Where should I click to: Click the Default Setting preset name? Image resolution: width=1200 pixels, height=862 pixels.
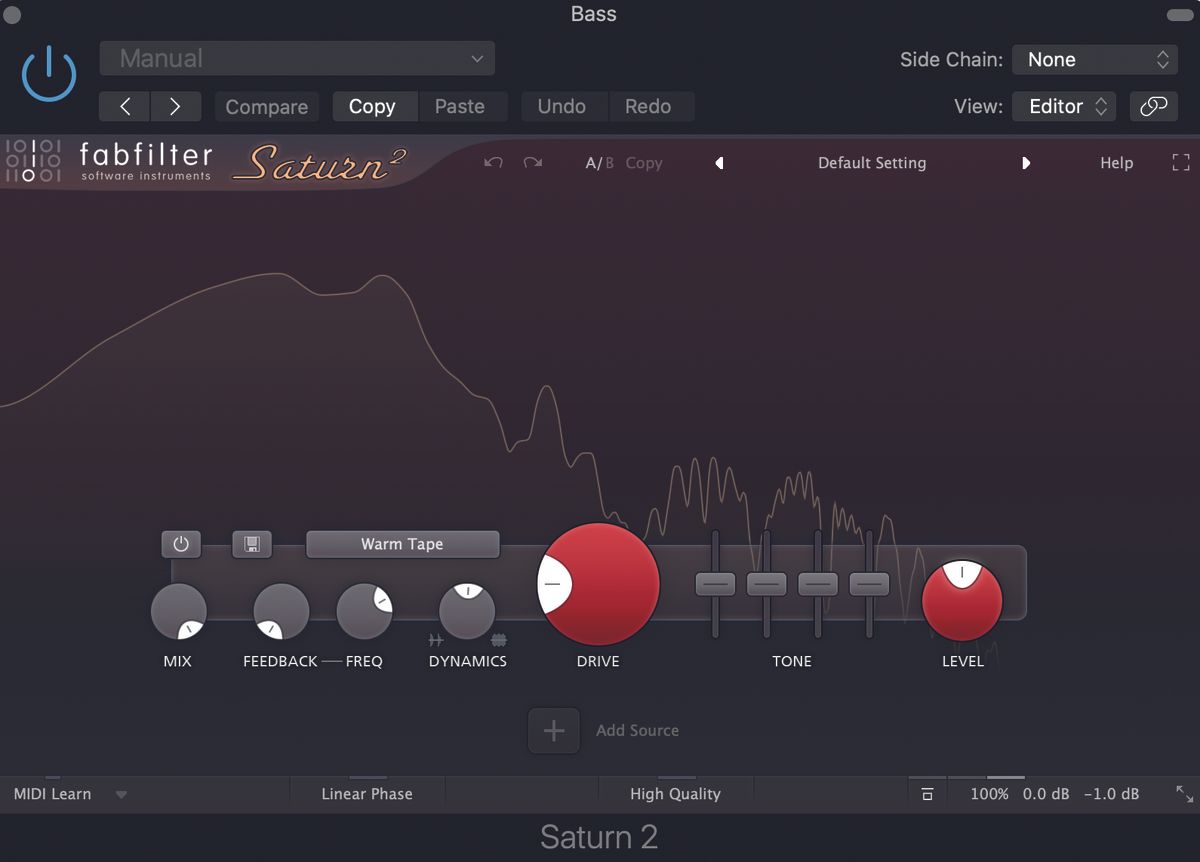click(872, 162)
